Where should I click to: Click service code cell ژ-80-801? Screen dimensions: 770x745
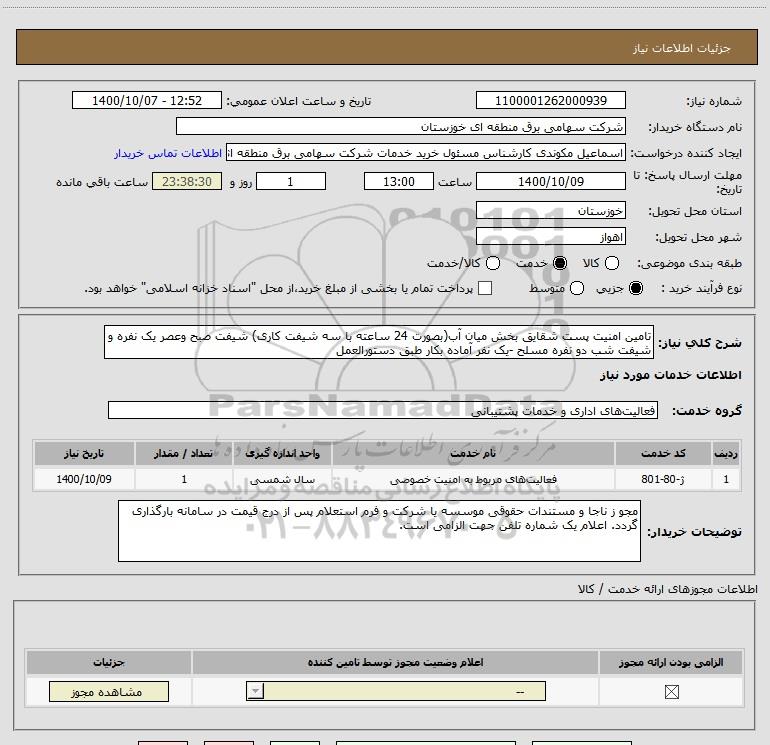[x=663, y=479]
